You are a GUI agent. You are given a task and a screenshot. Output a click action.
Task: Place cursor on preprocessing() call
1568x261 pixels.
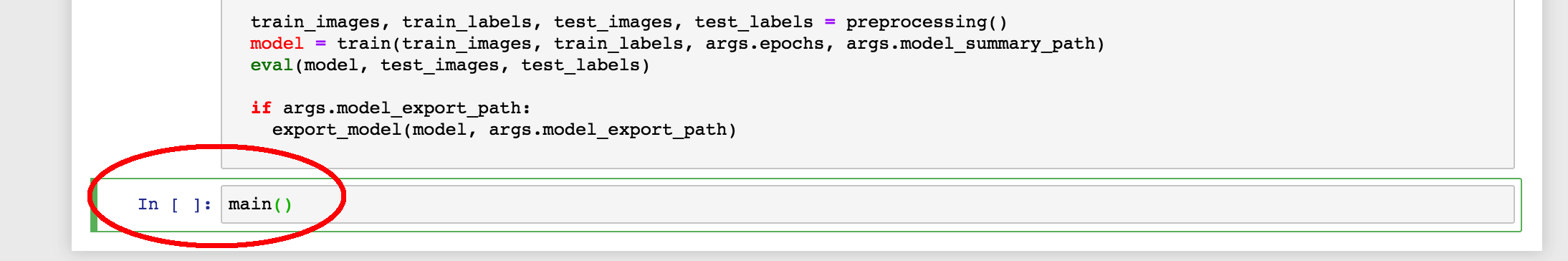pyautogui.click(x=927, y=22)
